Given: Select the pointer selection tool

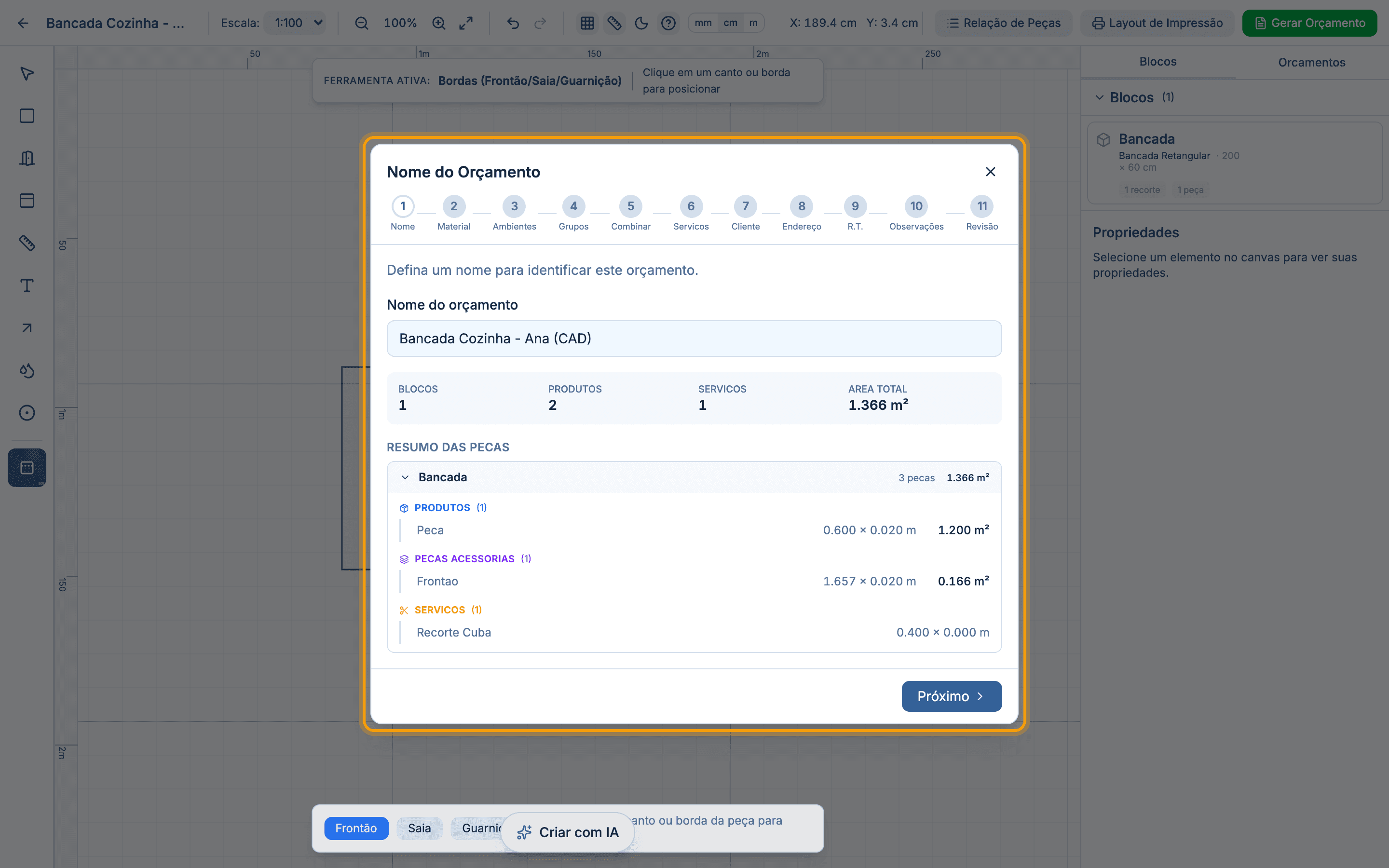Looking at the screenshot, I should pos(27,73).
